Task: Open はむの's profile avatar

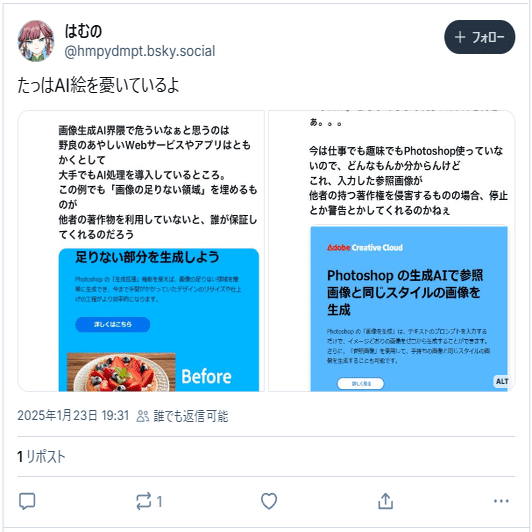Action: pyautogui.click(x=36, y=41)
